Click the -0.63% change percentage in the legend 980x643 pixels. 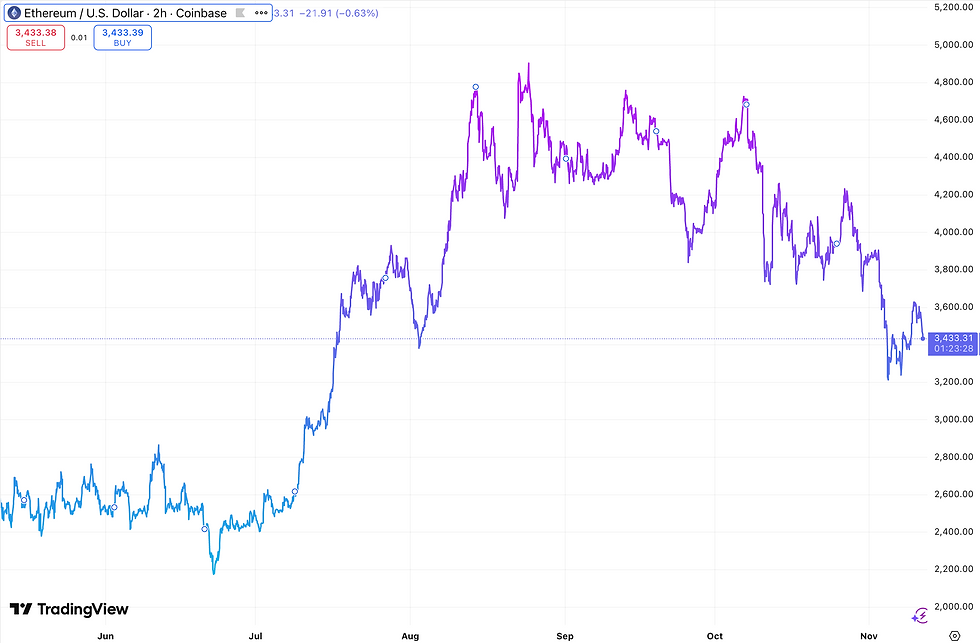tap(355, 13)
